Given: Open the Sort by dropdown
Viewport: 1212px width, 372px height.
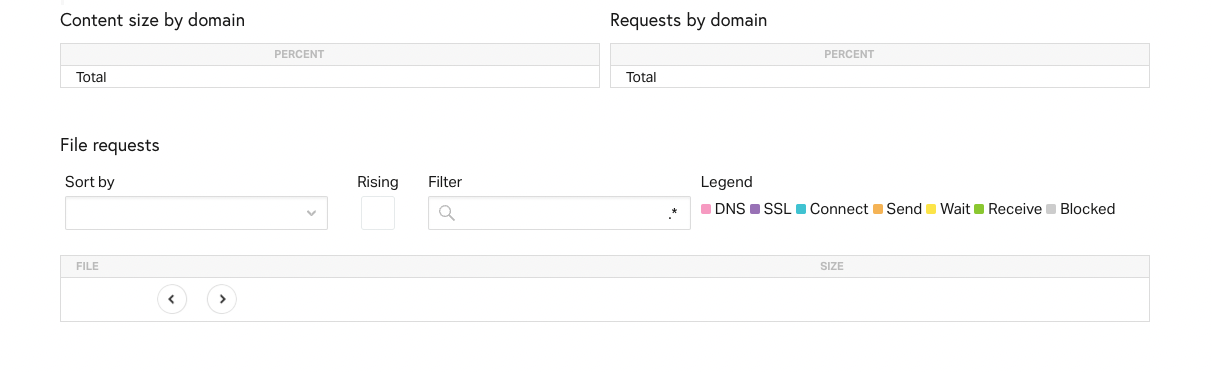Looking at the screenshot, I should [196, 213].
